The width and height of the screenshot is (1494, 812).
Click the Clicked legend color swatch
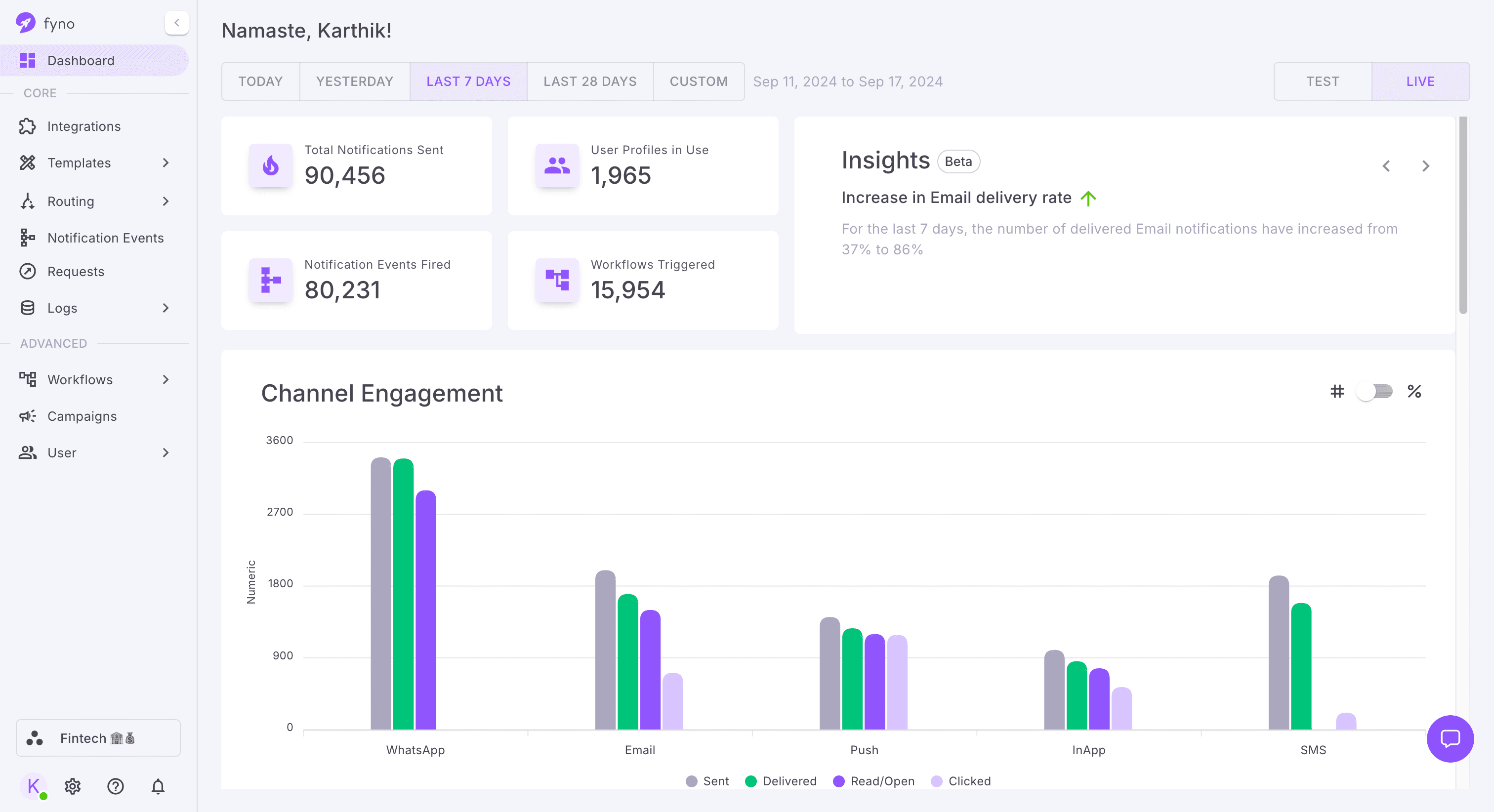[x=936, y=781]
